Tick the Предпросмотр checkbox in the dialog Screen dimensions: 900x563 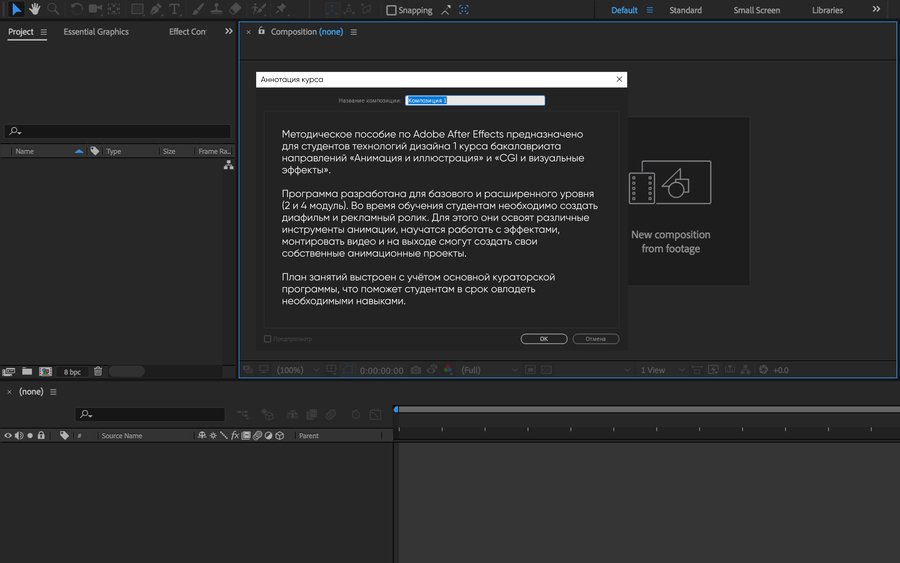(x=267, y=339)
